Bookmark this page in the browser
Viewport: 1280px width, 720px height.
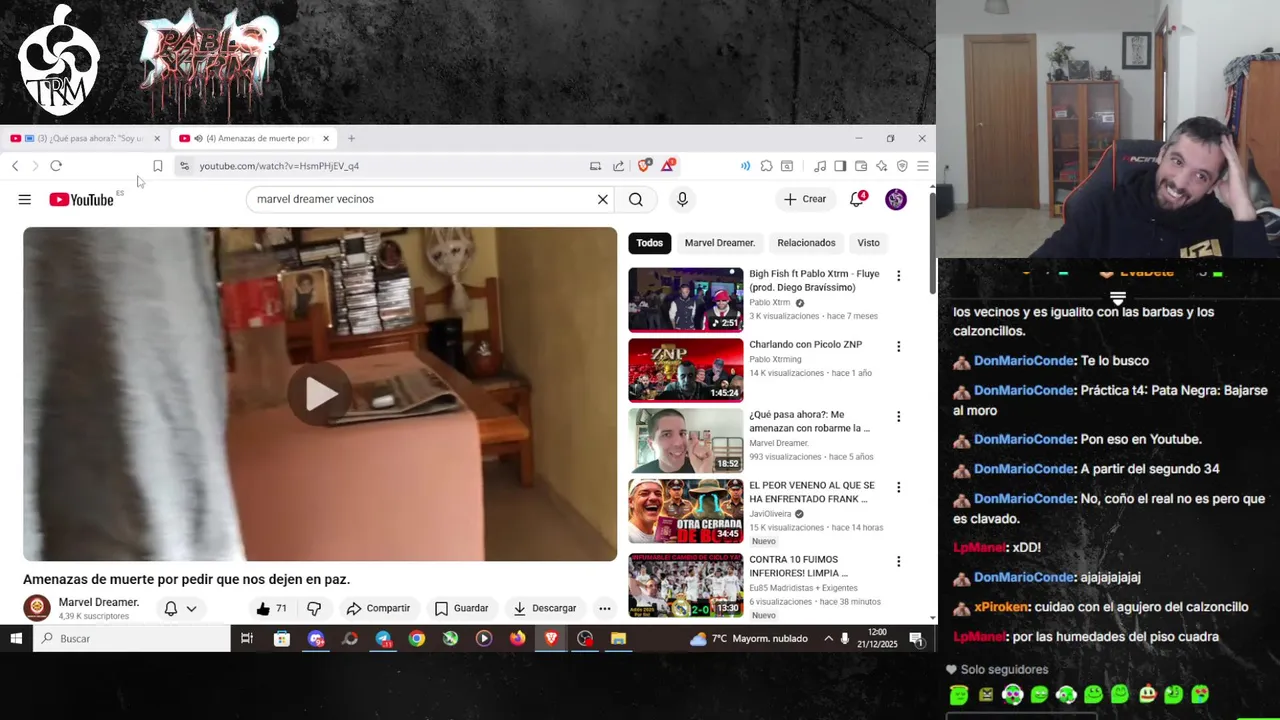coord(157,166)
